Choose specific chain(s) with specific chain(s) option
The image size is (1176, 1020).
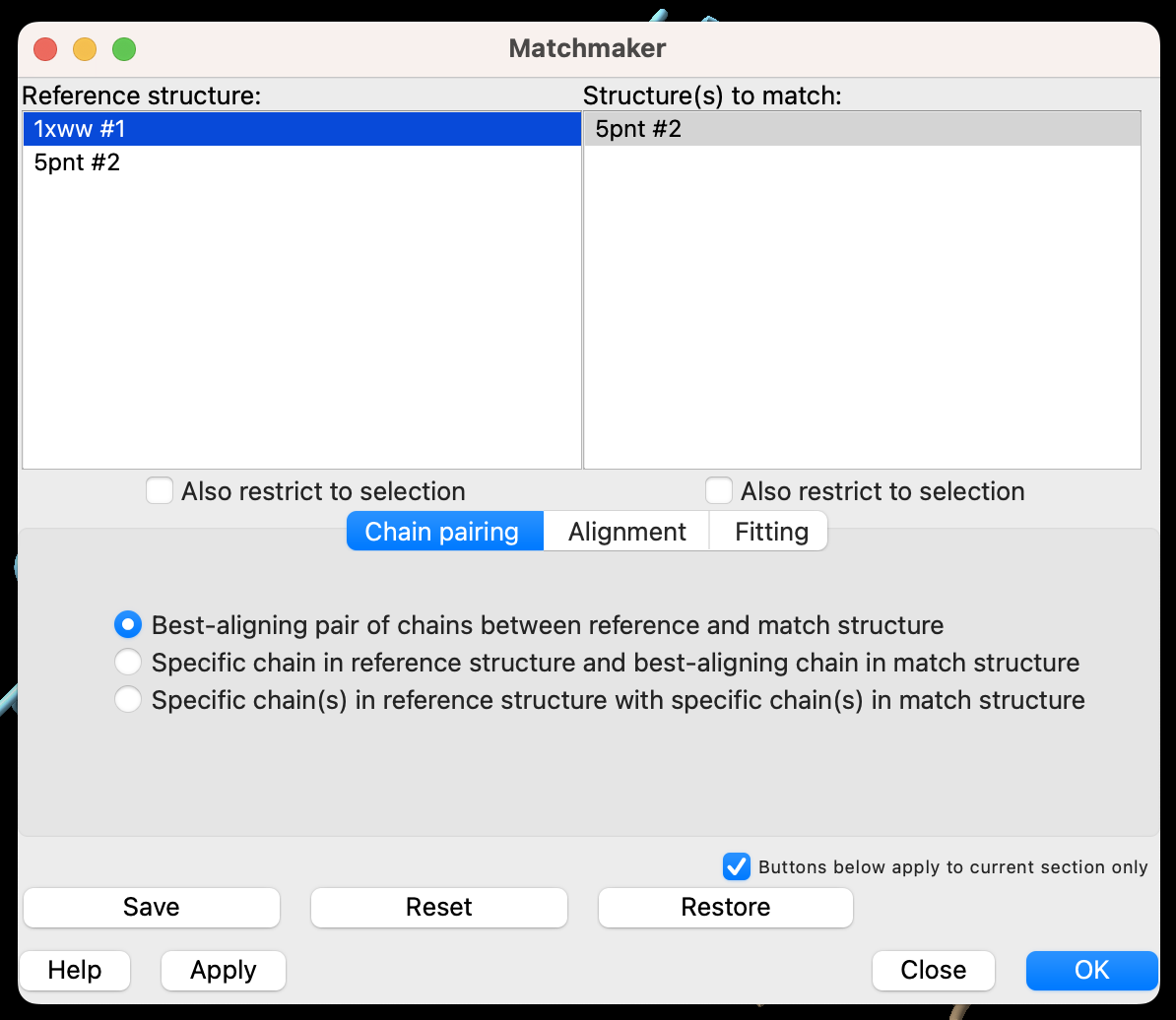pyautogui.click(x=128, y=700)
